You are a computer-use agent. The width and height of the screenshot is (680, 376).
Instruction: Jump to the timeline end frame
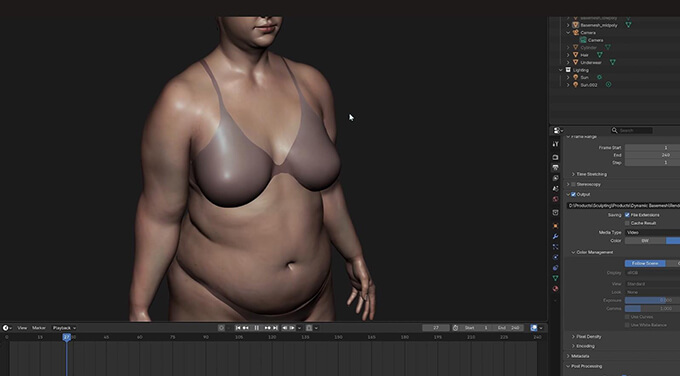[275, 328]
